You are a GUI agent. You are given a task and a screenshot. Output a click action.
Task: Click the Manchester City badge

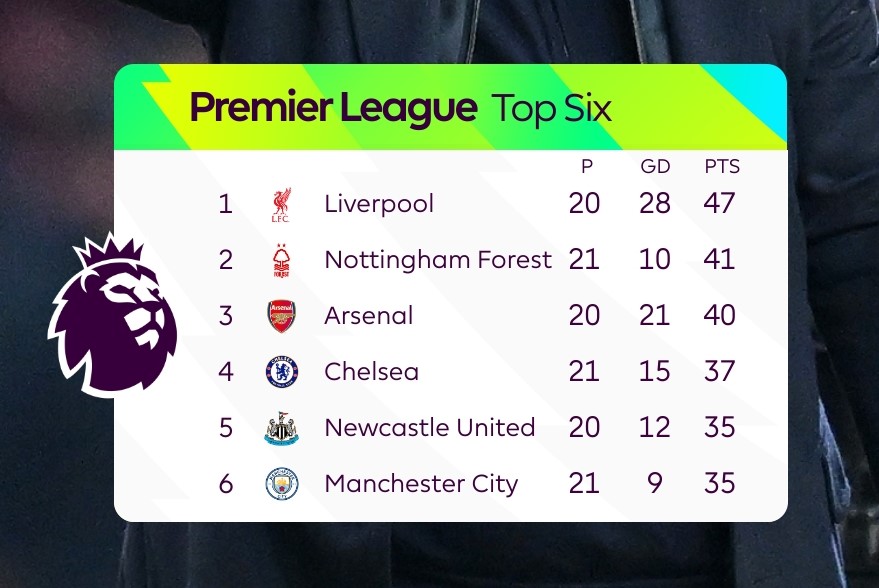tap(281, 484)
